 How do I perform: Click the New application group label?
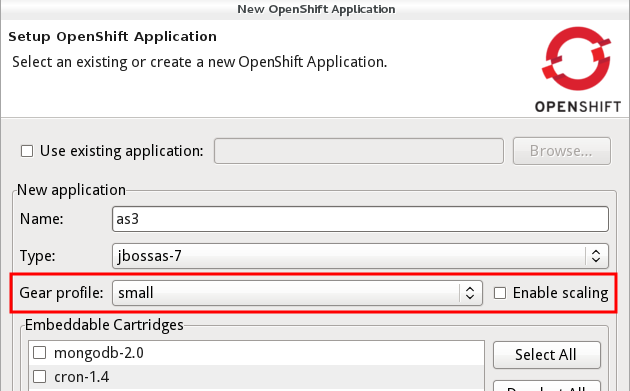[x=71, y=190]
